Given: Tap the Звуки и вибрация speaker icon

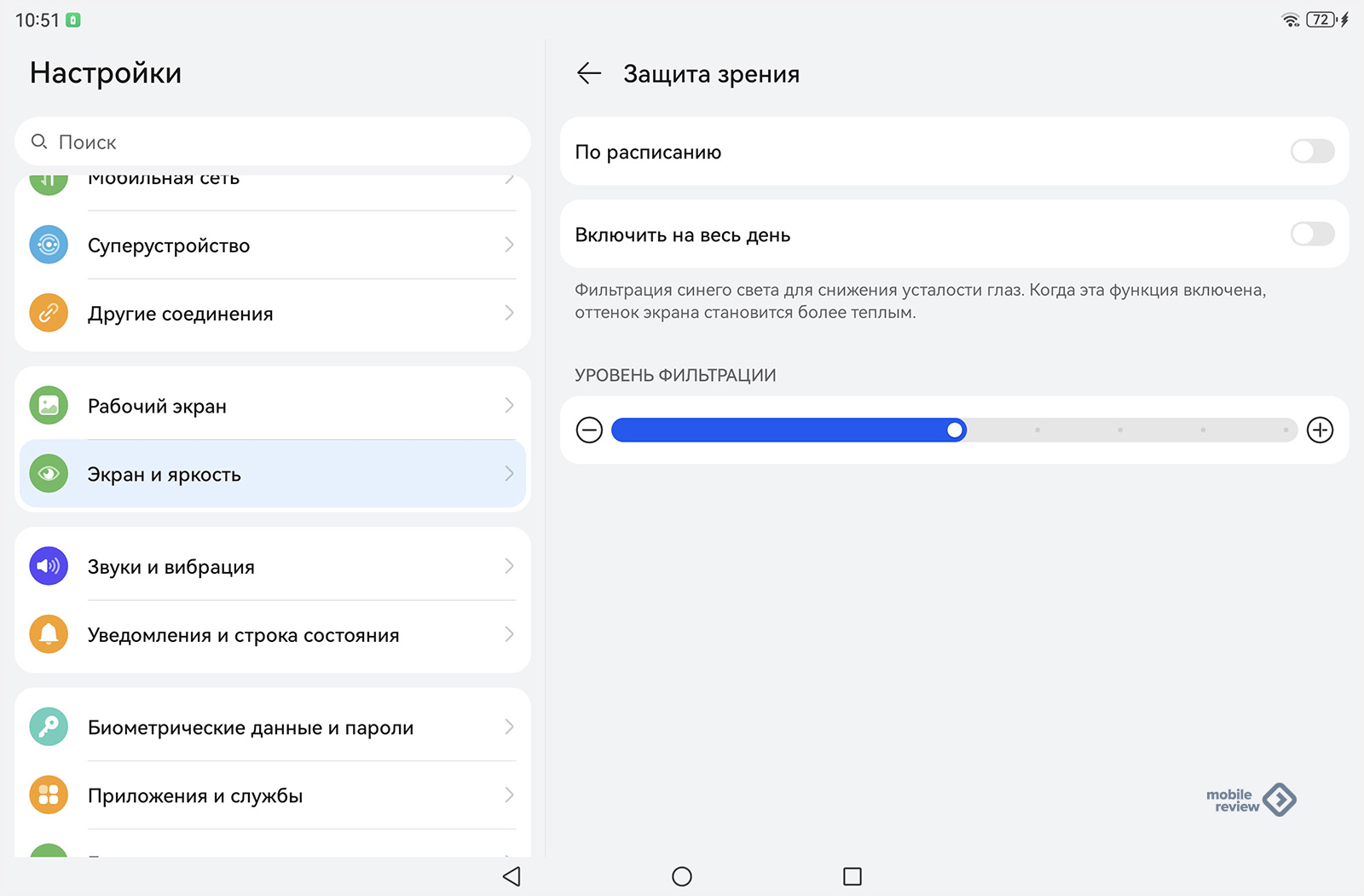Looking at the screenshot, I should (49, 566).
